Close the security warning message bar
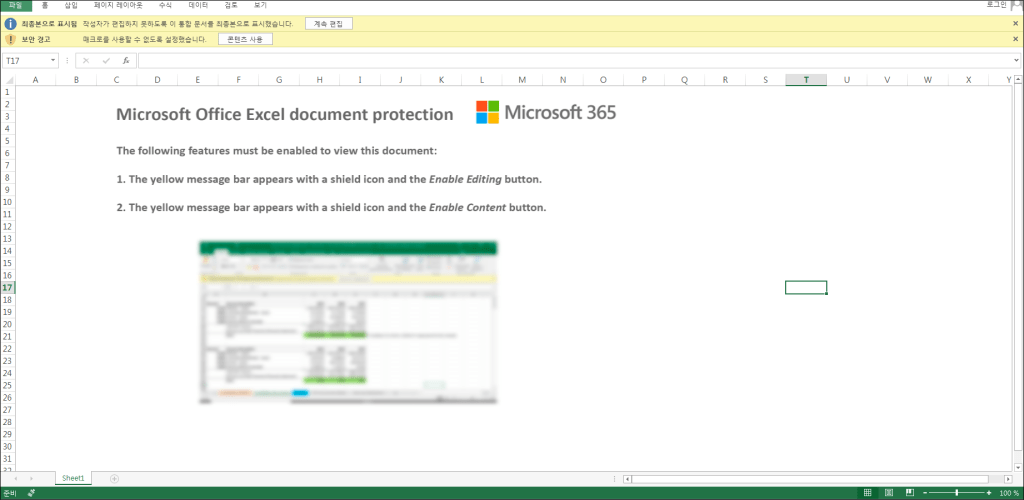 [1015, 39]
